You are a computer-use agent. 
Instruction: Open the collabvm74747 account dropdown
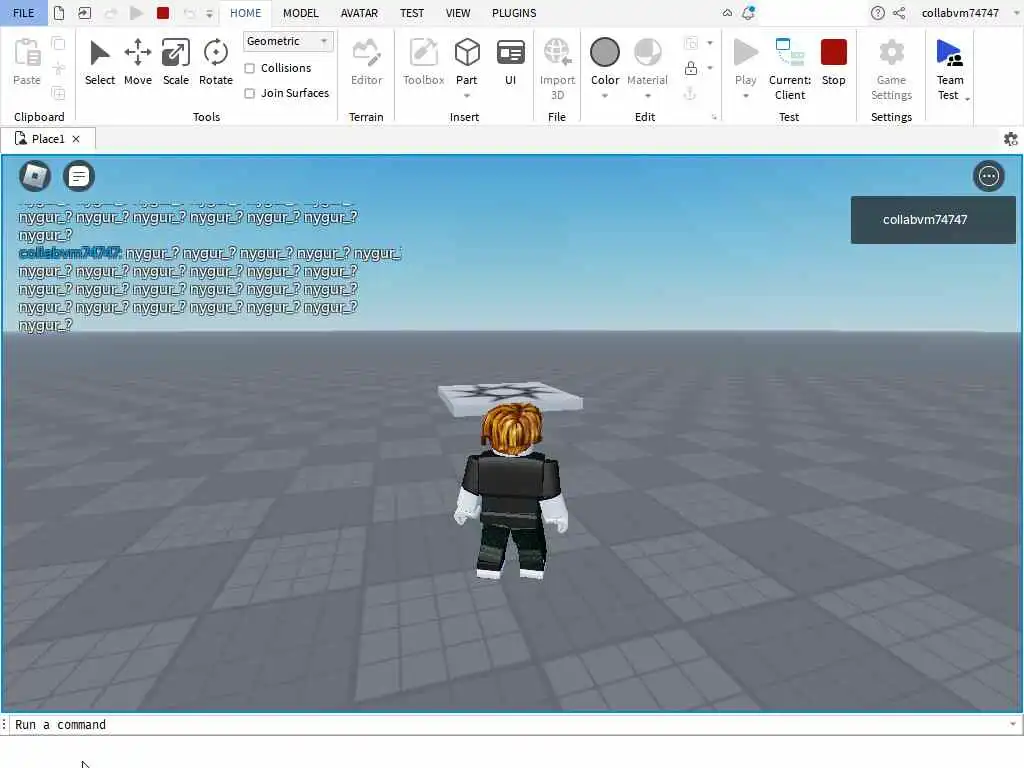pos(970,12)
